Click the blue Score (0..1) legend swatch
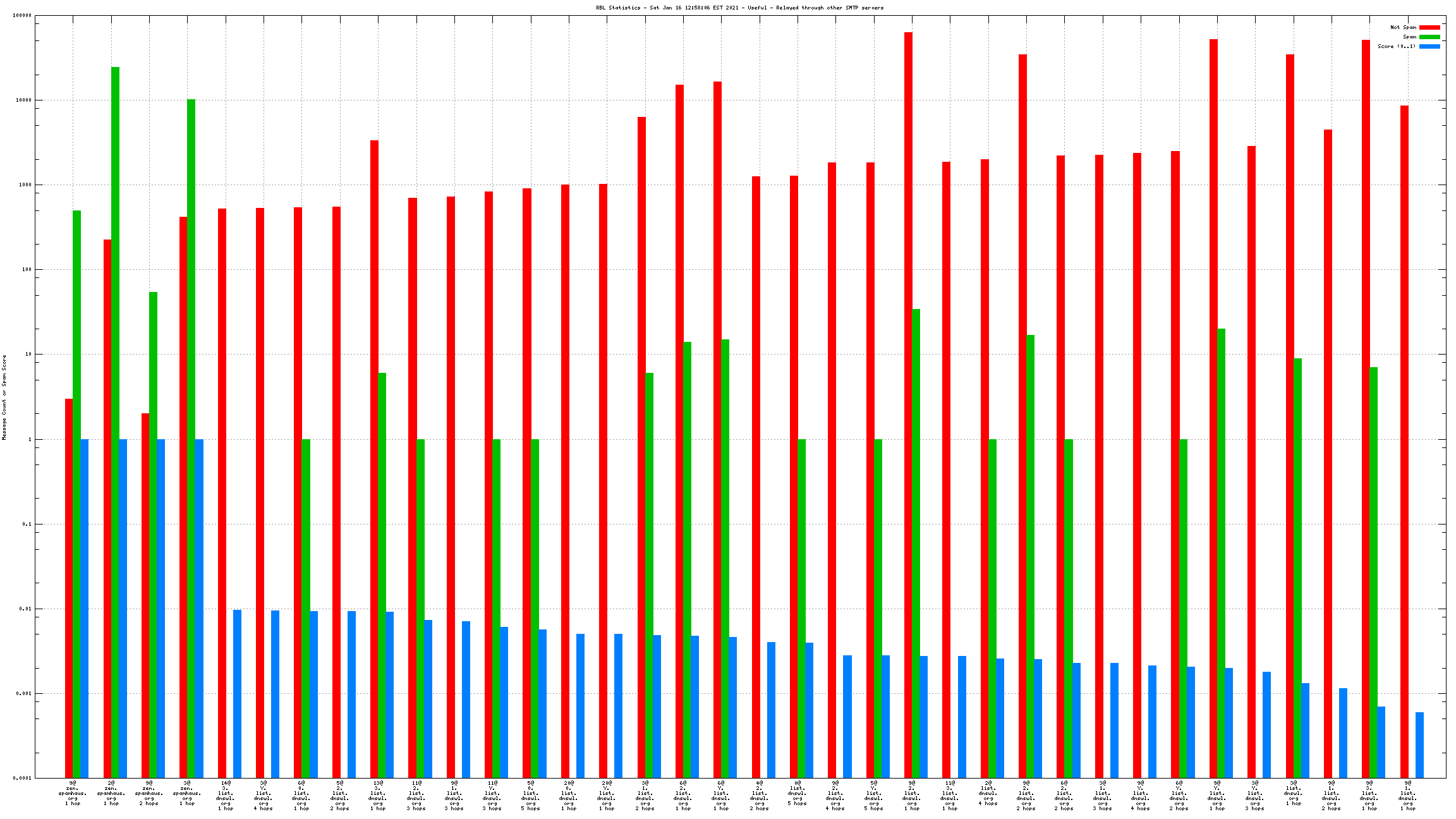This screenshot has width=1456, height=819. 1429,46
